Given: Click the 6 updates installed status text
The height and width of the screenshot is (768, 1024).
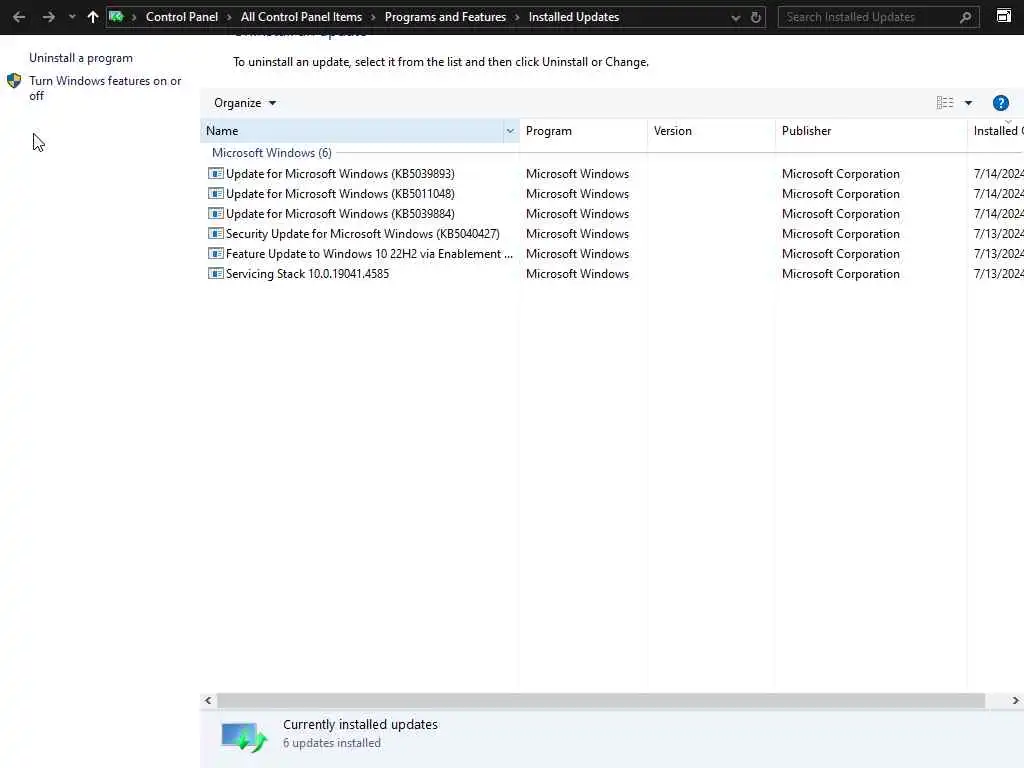Looking at the screenshot, I should coord(332,743).
